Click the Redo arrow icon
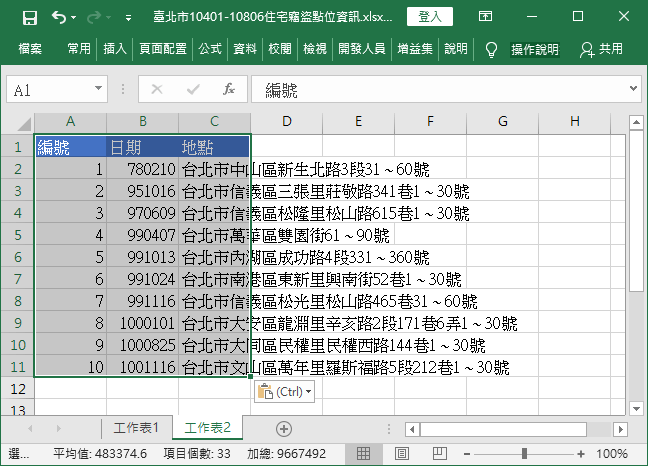The height and width of the screenshot is (466, 648). (94, 17)
